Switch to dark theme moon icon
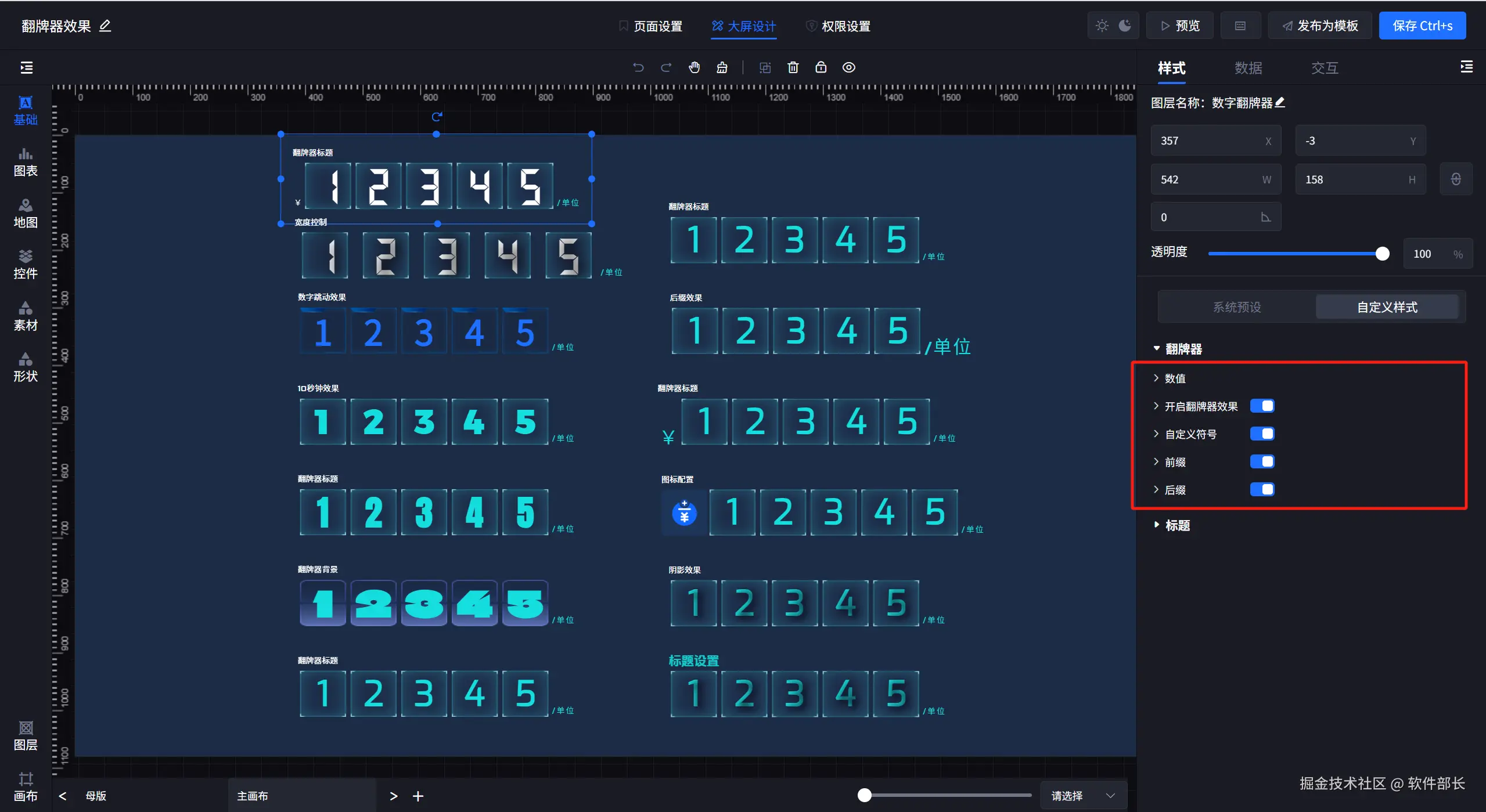Screen dimensions: 1486x812 [x=1125, y=26]
